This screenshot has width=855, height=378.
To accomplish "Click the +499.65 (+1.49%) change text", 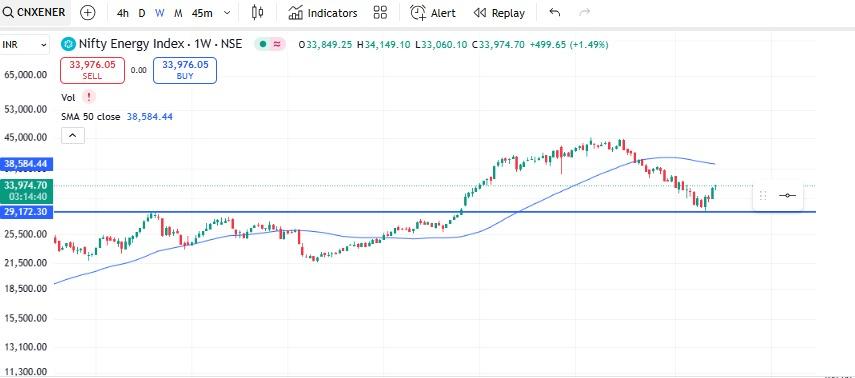I will pyautogui.click(x=569, y=45).
